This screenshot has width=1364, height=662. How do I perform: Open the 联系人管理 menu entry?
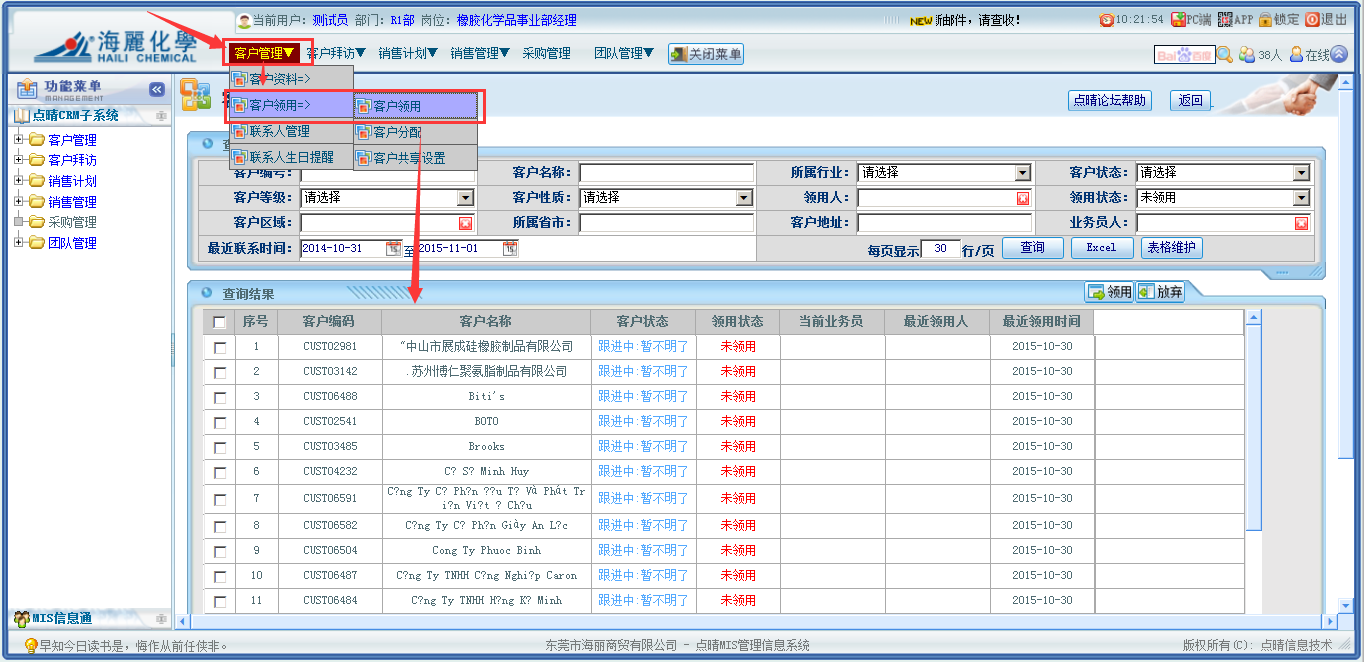pos(279,131)
